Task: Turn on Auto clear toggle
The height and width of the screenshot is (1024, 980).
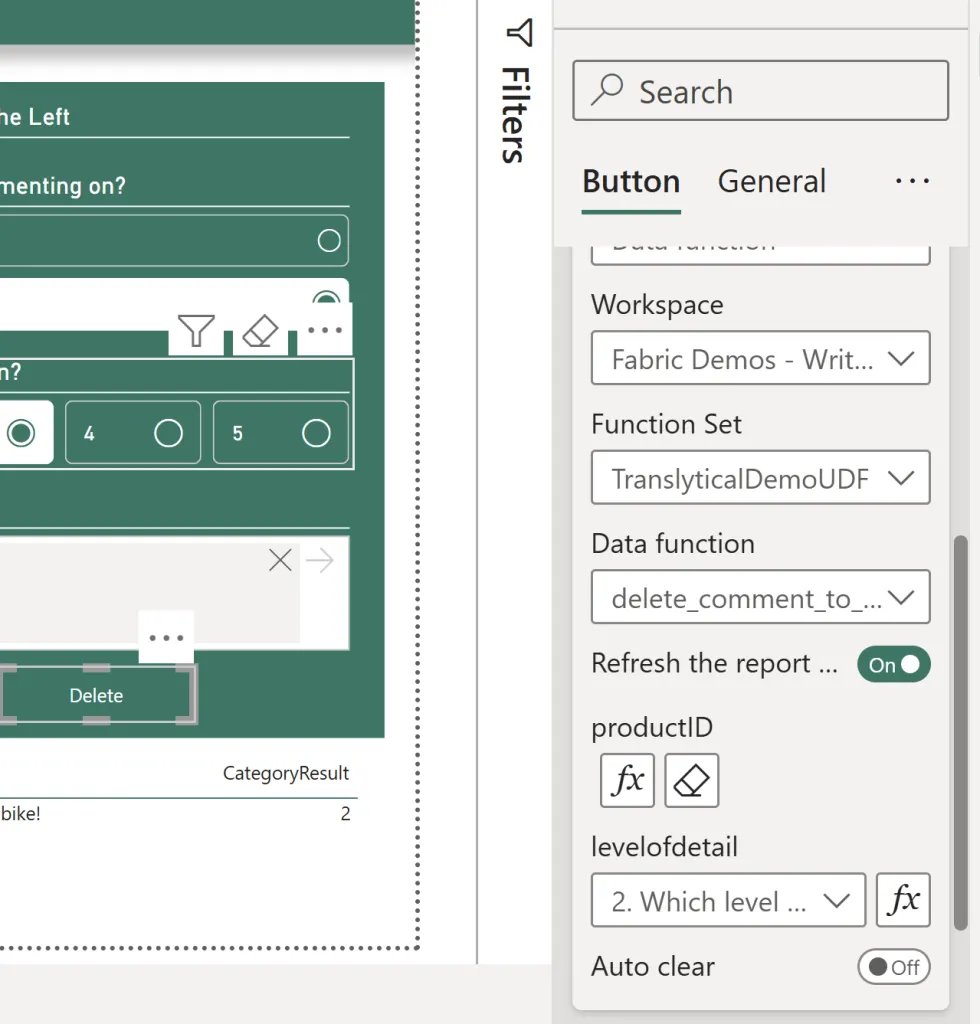Action: click(894, 967)
